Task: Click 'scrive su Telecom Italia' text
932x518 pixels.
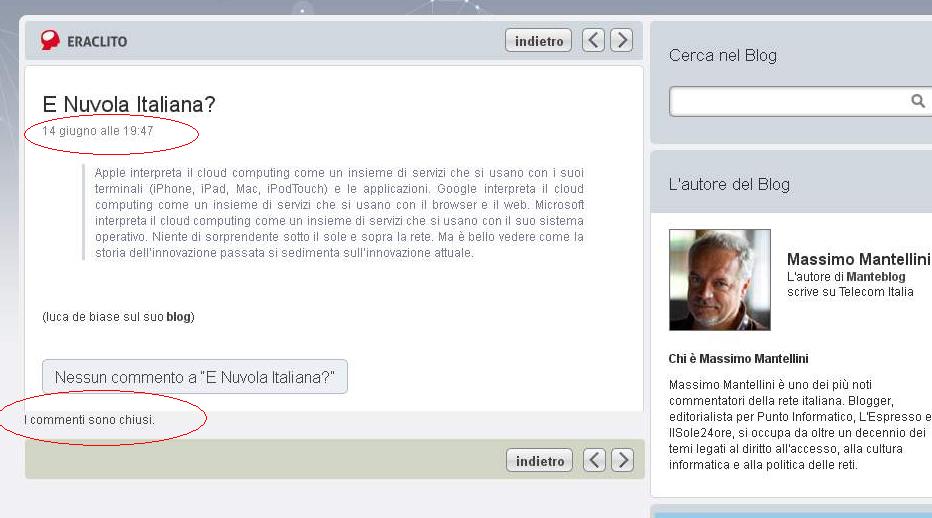Action: click(x=850, y=292)
